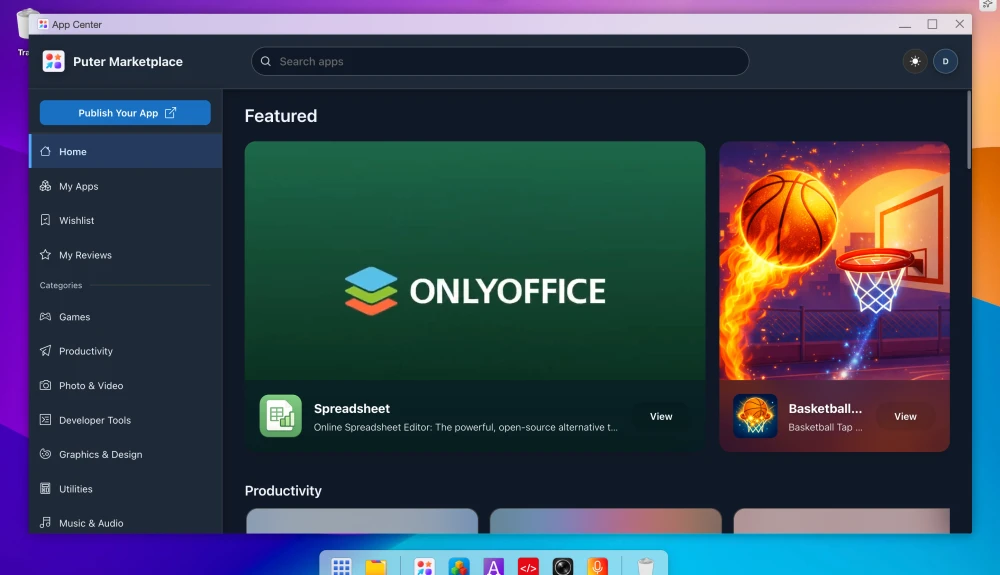Select the Music & Audio category

(126, 523)
